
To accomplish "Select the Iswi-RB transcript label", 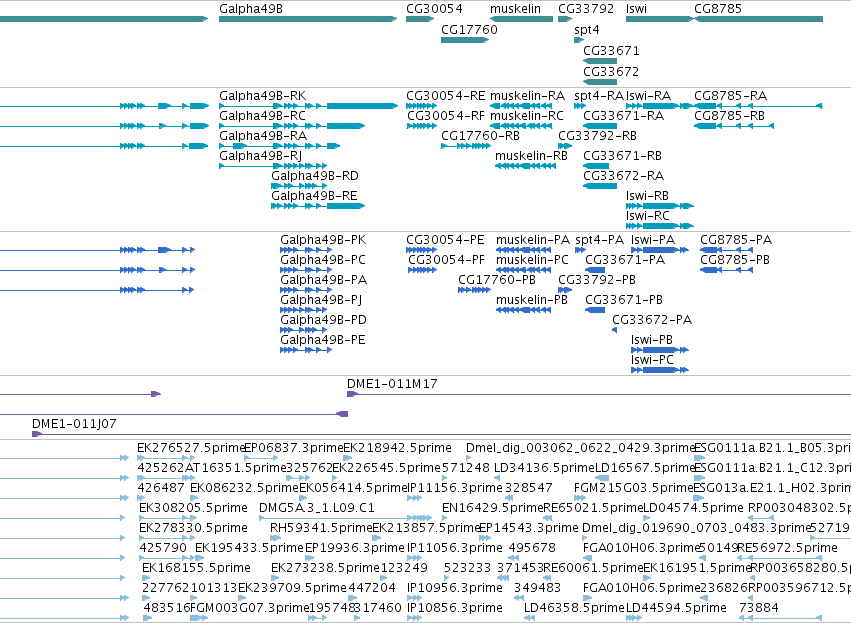I will click(647, 196).
